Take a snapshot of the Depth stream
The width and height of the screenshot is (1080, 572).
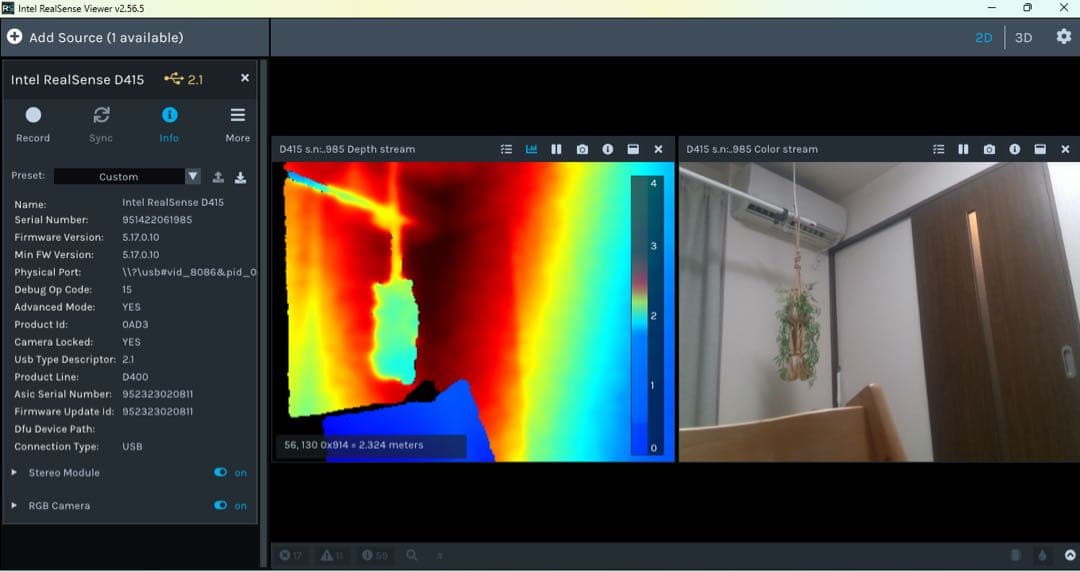[x=582, y=149]
